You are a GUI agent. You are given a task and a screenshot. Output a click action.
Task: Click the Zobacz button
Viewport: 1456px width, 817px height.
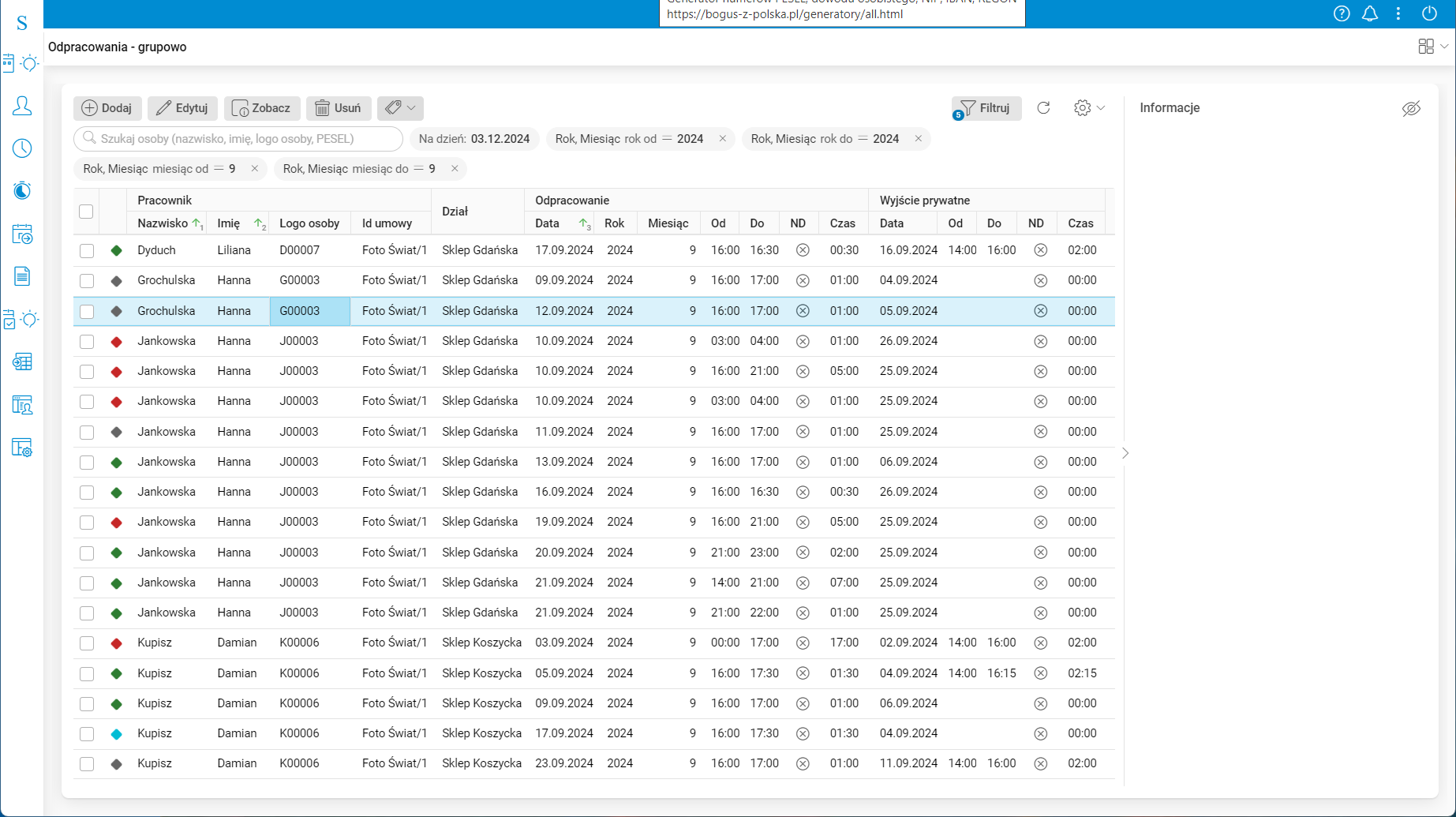click(262, 108)
